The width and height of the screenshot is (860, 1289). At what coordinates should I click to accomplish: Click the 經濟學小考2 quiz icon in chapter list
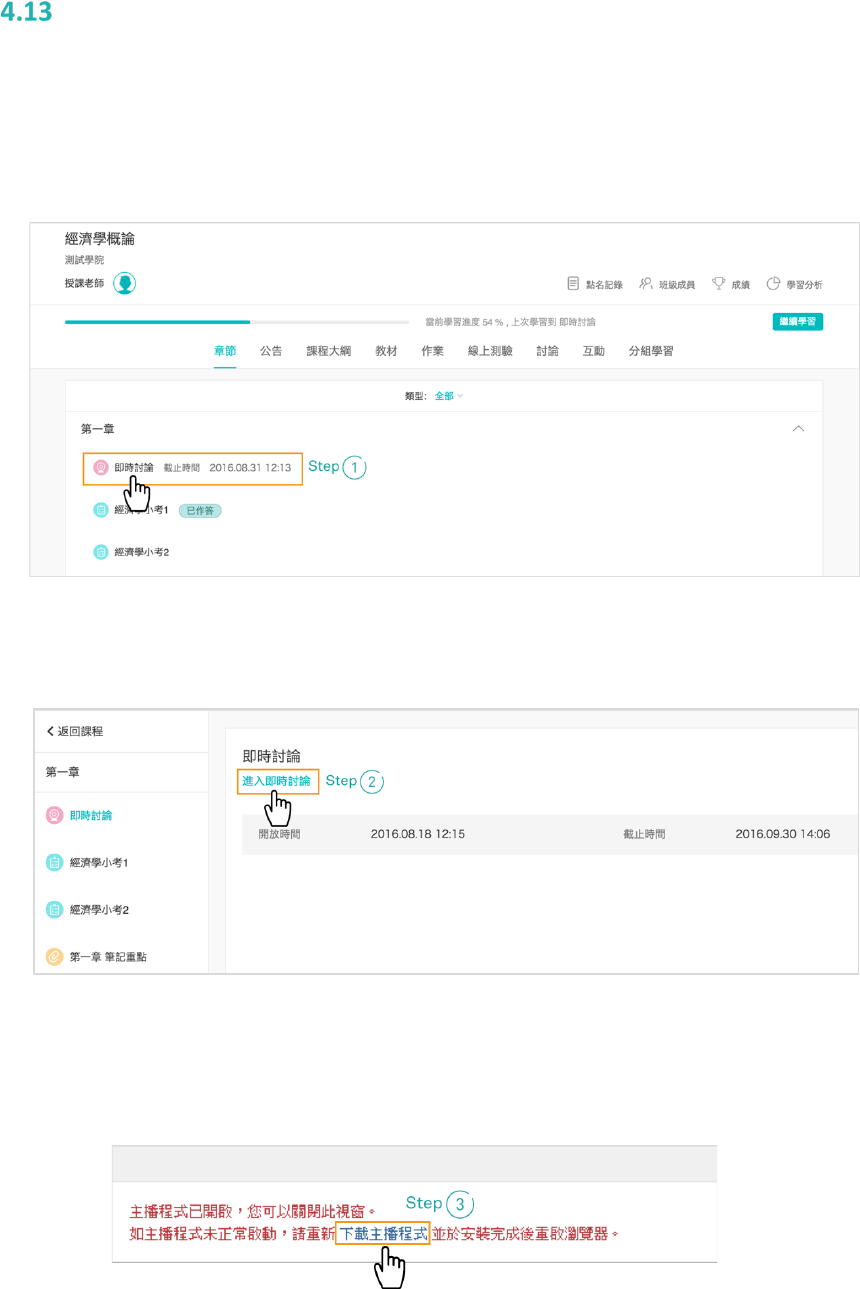click(x=100, y=551)
